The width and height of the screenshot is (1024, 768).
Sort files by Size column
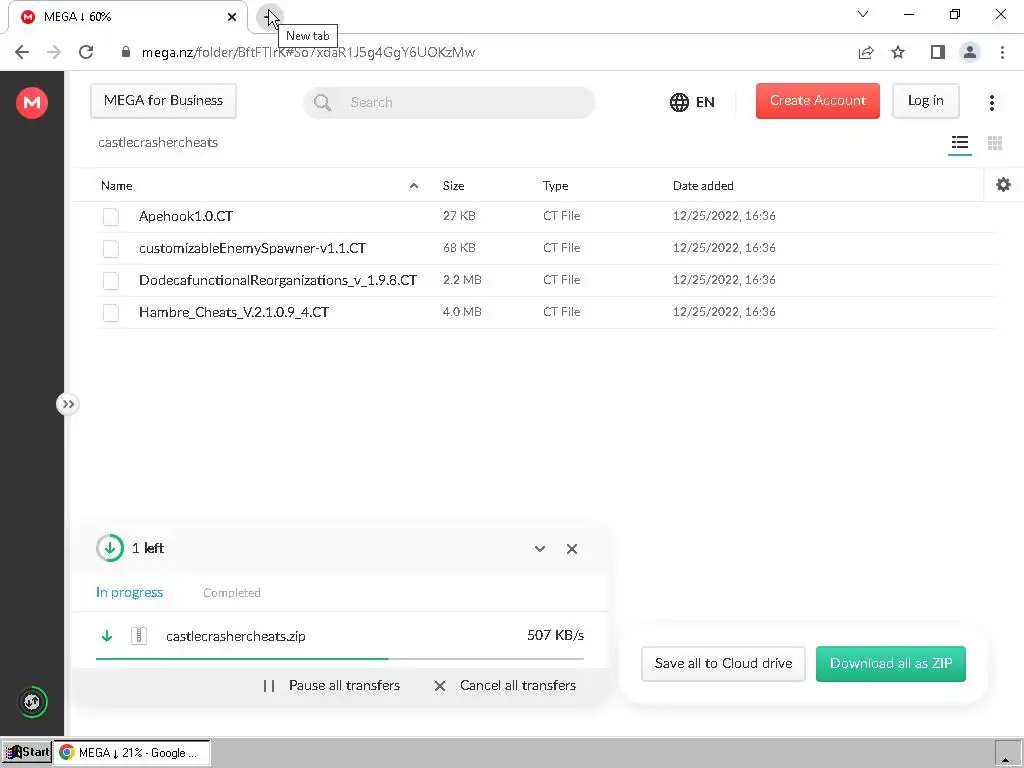453,185
